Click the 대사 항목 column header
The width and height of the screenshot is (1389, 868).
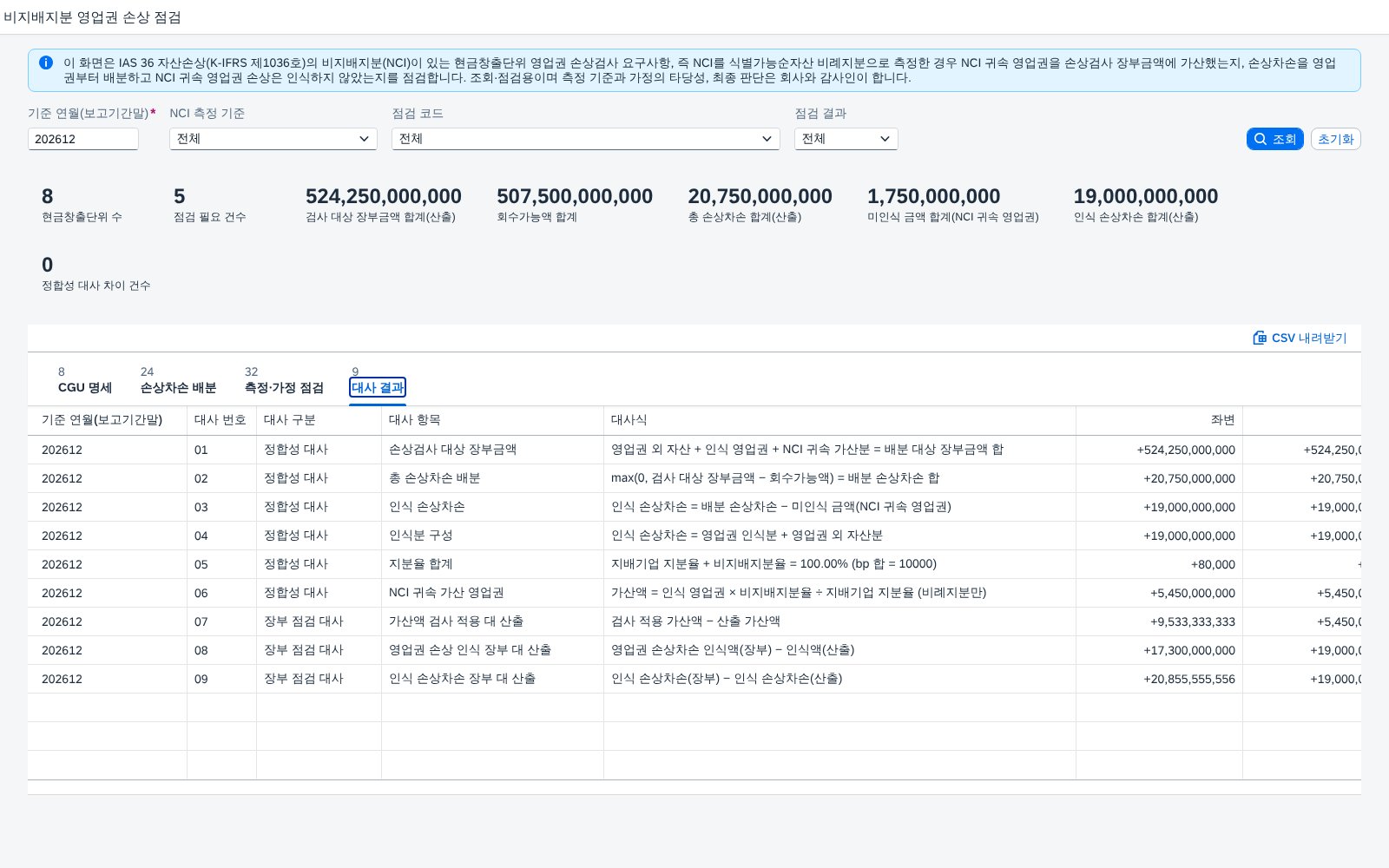[x=492, y=420]
